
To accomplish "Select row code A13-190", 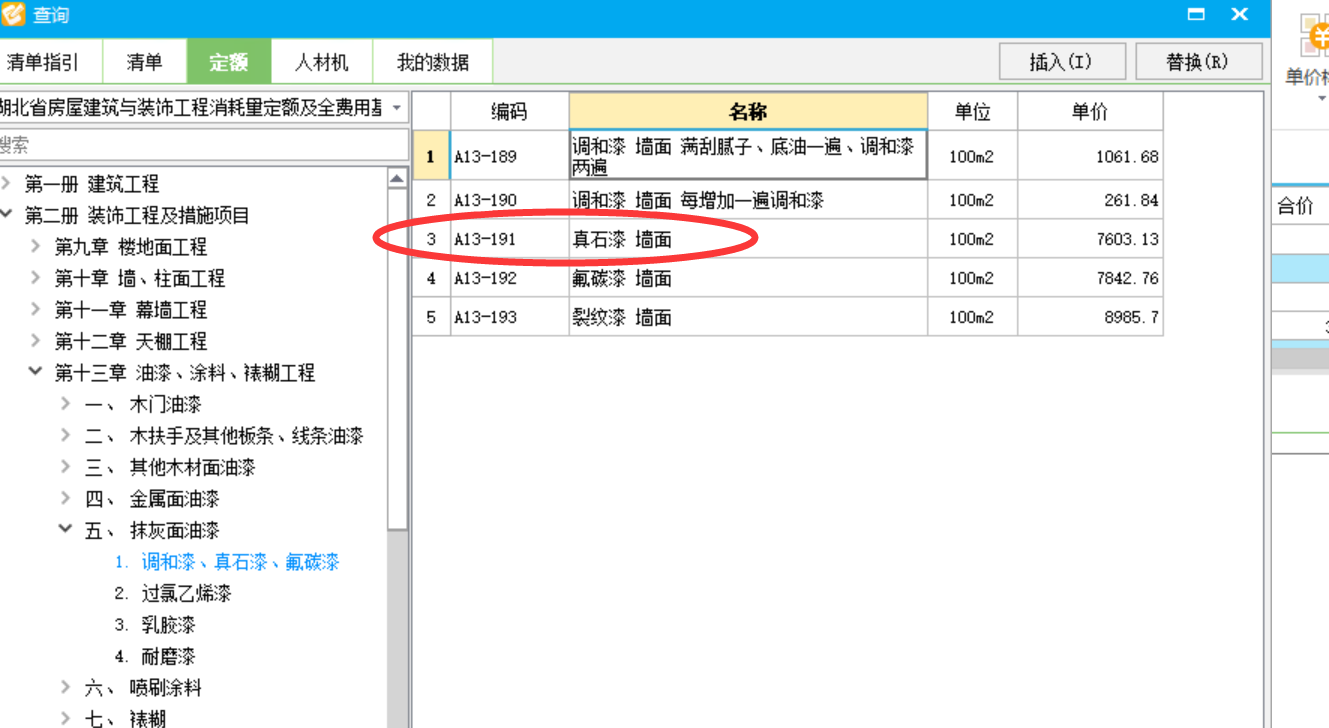I will click(x=509, y=200).
